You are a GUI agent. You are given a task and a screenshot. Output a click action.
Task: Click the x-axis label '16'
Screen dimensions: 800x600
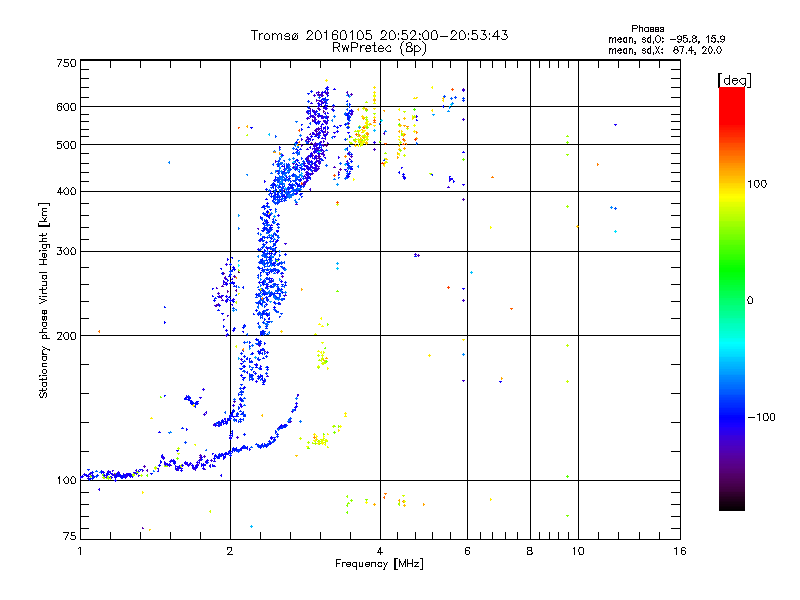point(680,551)
